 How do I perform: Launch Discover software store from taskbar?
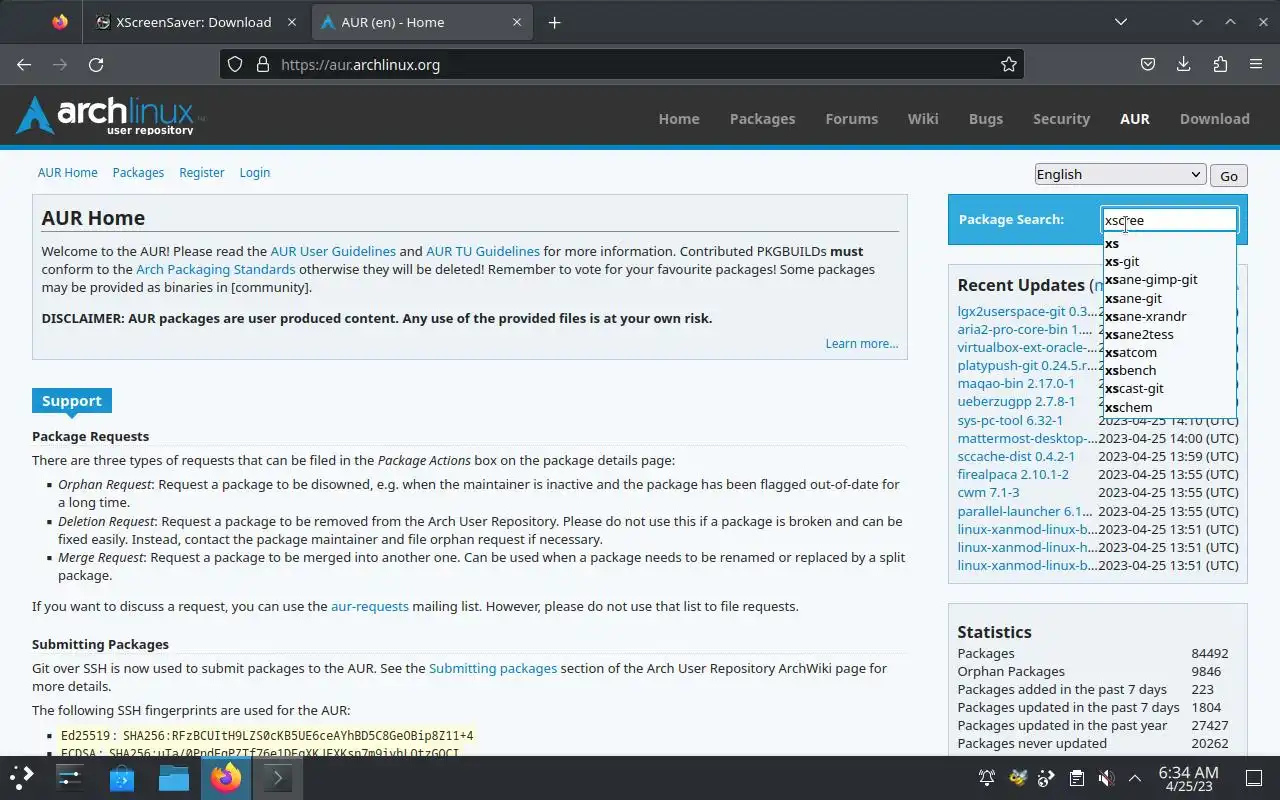122,777
